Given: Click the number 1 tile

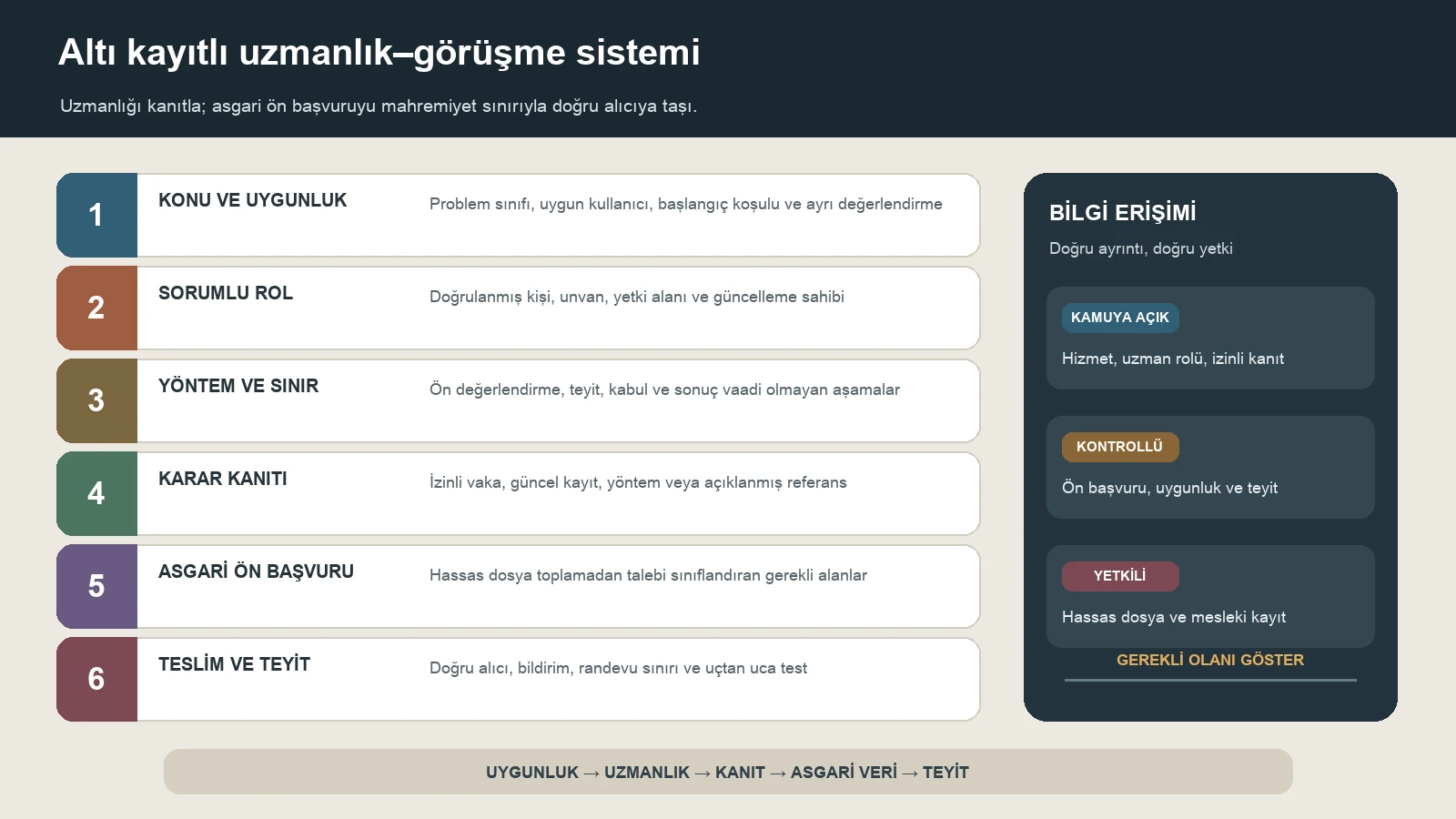Looking at the screenshot, I should 96,215.
